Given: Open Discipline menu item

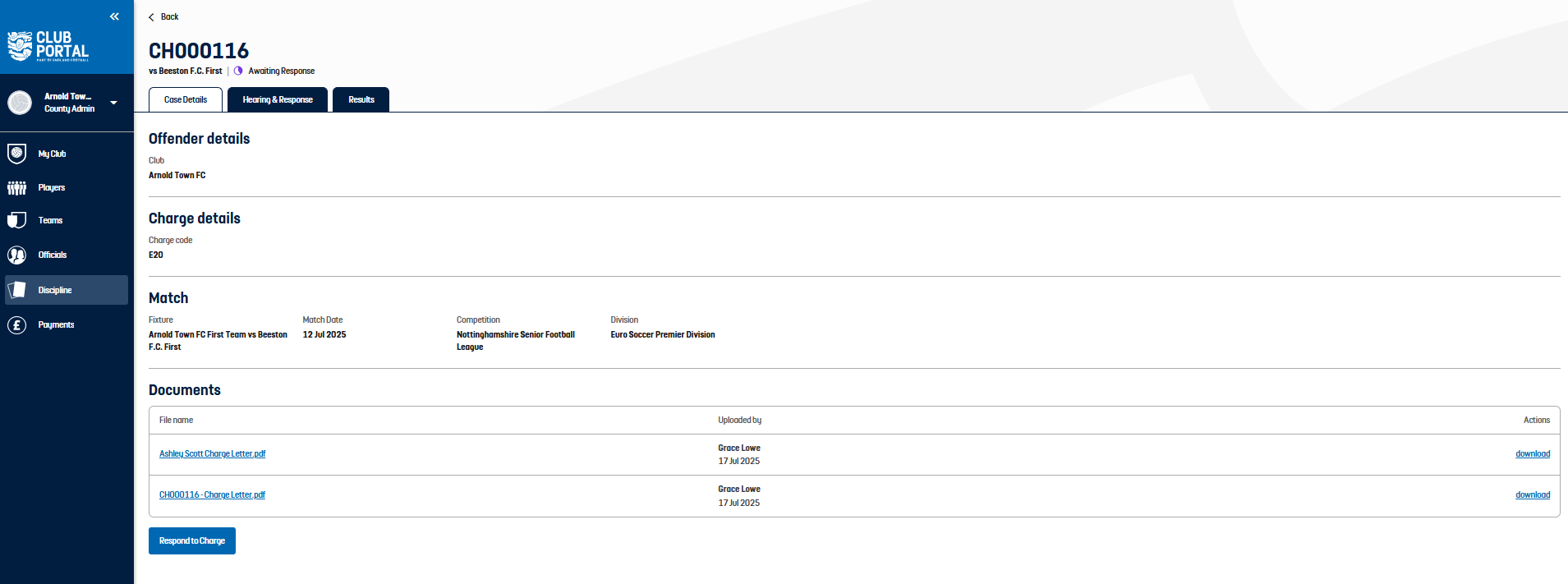Looking at the screenshot, I should [x=67, y=290].
